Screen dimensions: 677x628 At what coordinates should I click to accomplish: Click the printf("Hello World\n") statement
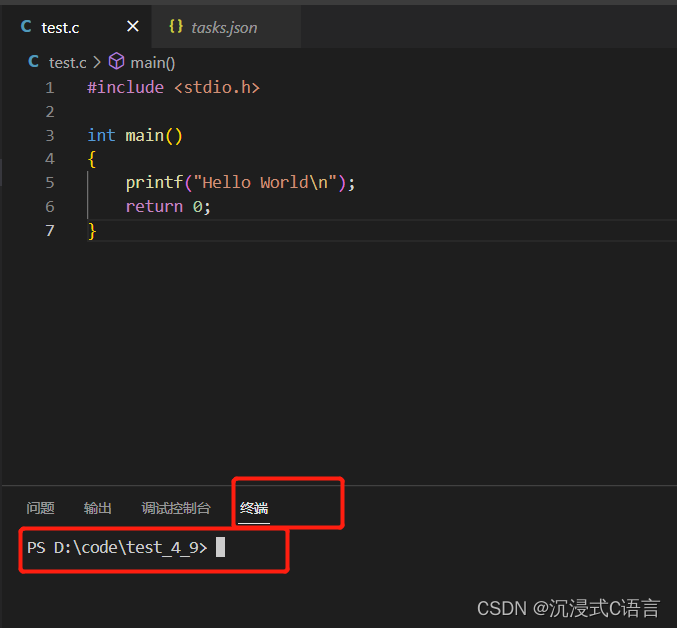[x=240, y=183]
